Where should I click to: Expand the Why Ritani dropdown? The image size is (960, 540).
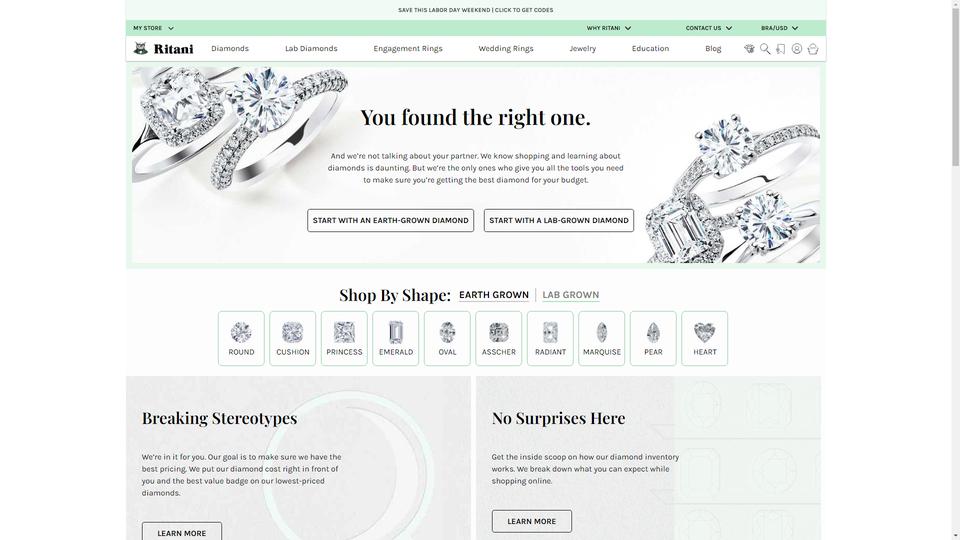coord(609,28)
